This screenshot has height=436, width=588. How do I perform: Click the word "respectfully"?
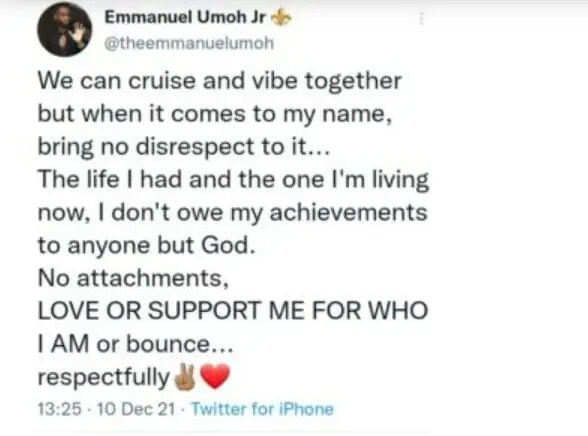(x=104, y=378)
